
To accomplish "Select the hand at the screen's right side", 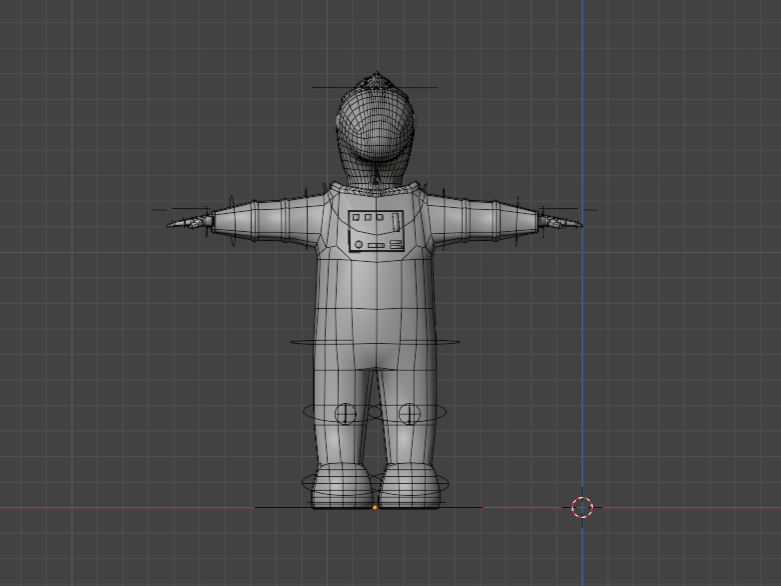I will tap(560, 221).
